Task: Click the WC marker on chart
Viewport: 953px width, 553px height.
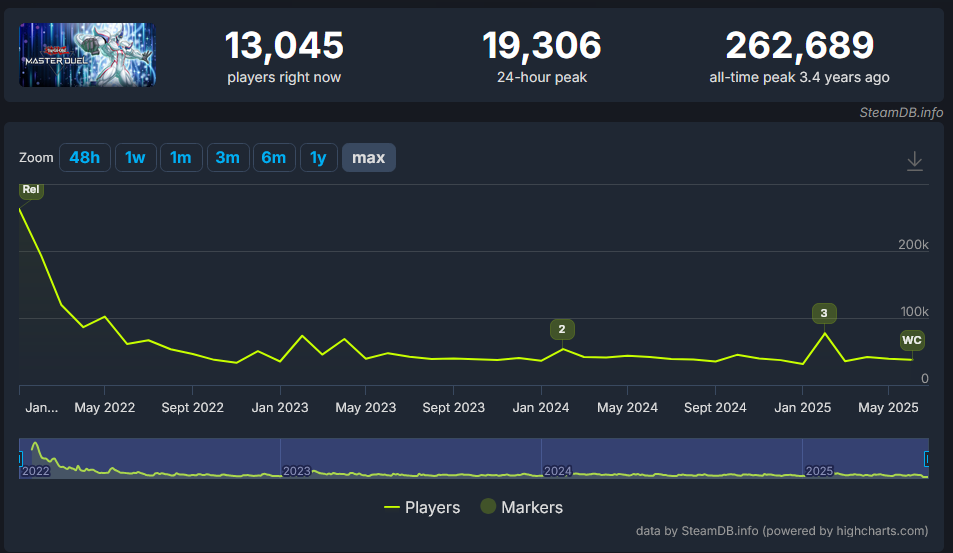Action: click(912, 340)
